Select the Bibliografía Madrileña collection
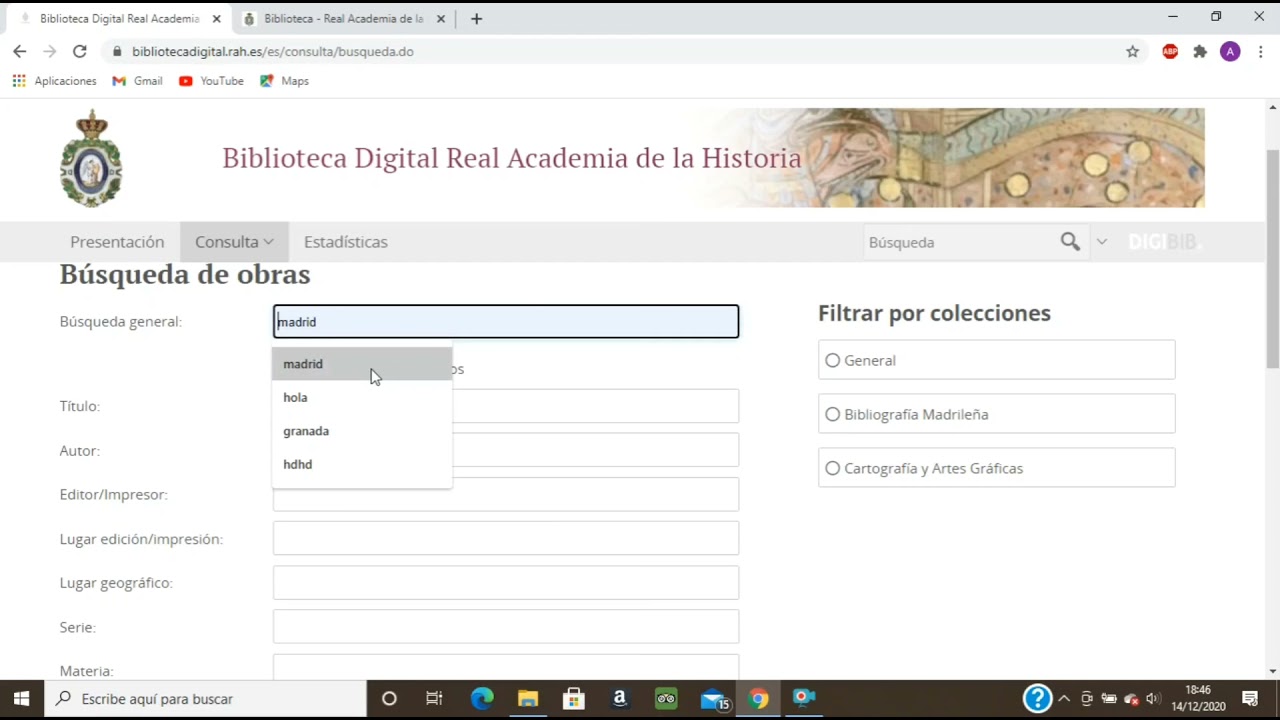1280x720 pixels. tap(832, 414)
